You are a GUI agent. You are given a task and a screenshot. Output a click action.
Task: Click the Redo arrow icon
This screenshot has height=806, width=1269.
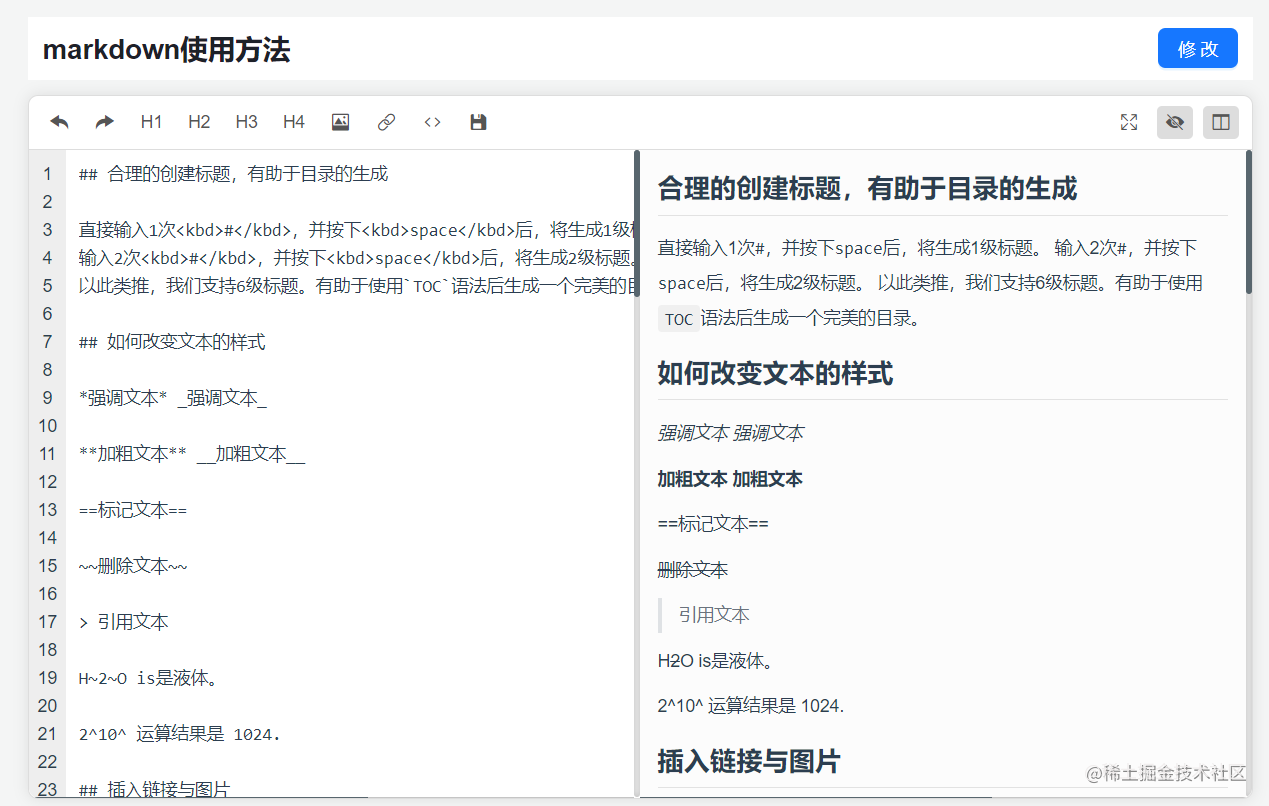pyautogui.click(x=103, y=121)
